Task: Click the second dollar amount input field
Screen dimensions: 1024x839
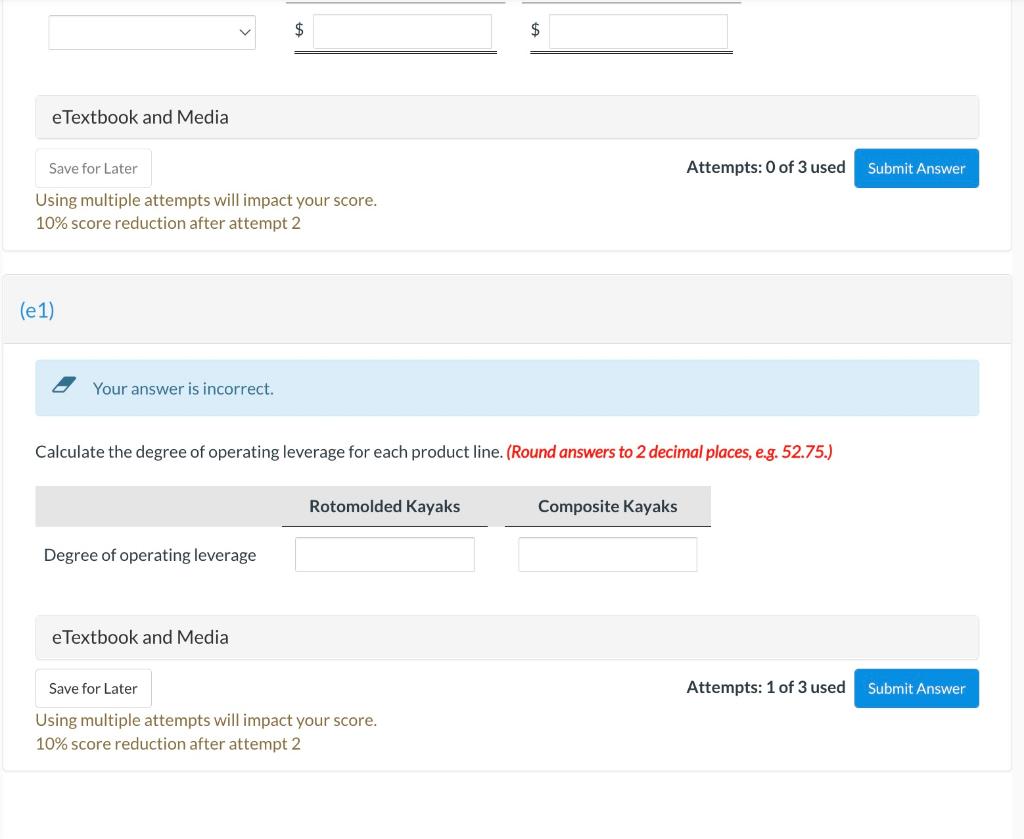Action: 638,30
